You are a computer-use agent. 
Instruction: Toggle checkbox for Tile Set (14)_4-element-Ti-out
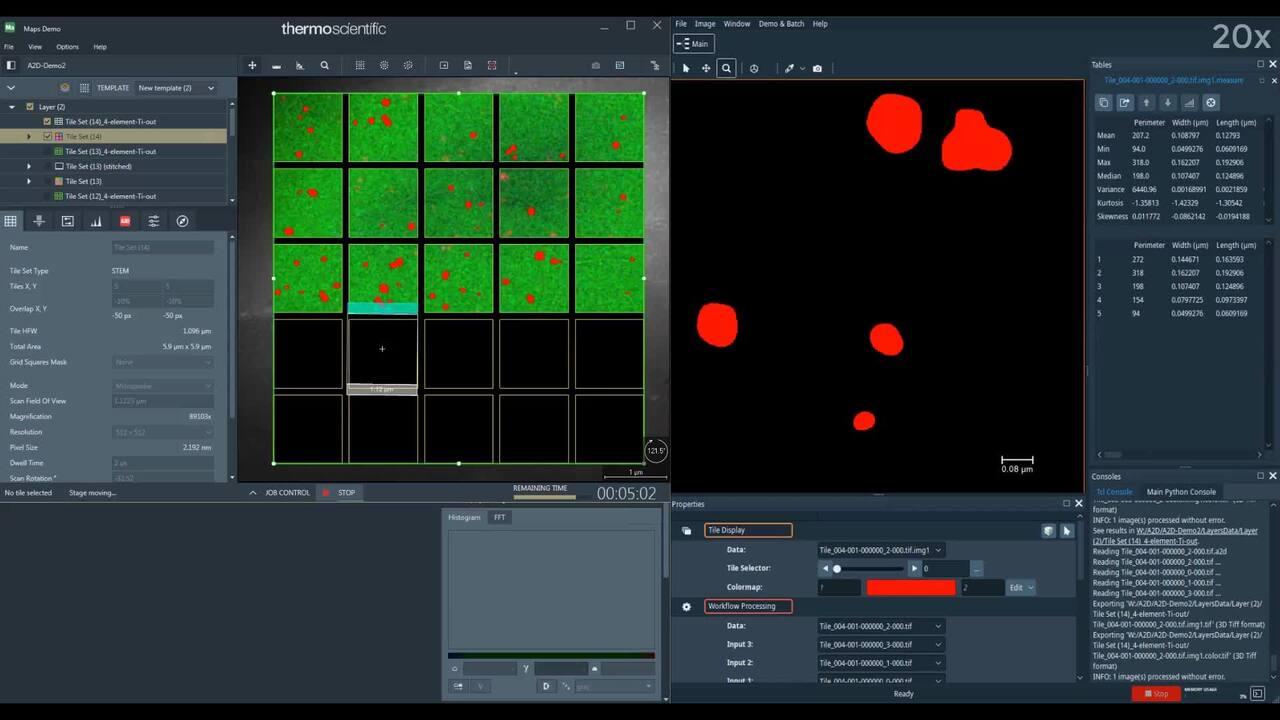46,122
